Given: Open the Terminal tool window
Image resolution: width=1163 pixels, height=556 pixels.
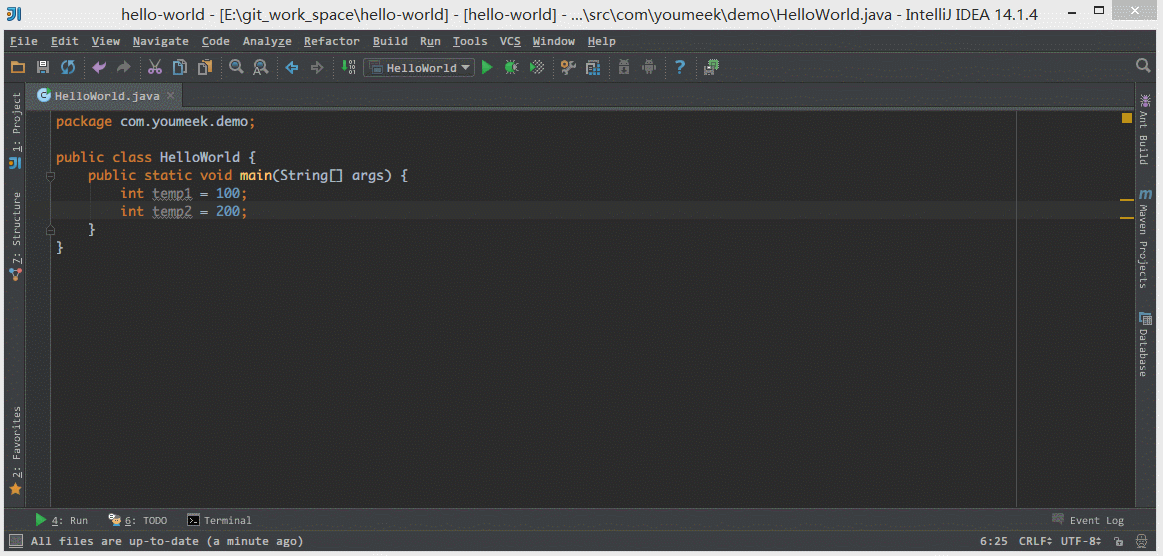Looking at the screenshot, I should coord(220,520).
